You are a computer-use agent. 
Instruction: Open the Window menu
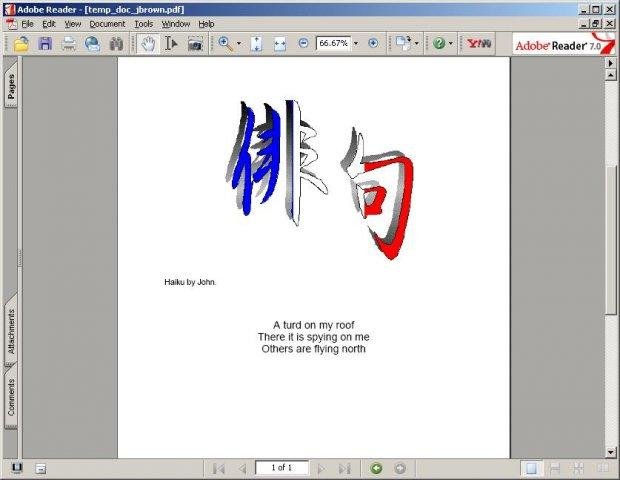pos(176,24)
